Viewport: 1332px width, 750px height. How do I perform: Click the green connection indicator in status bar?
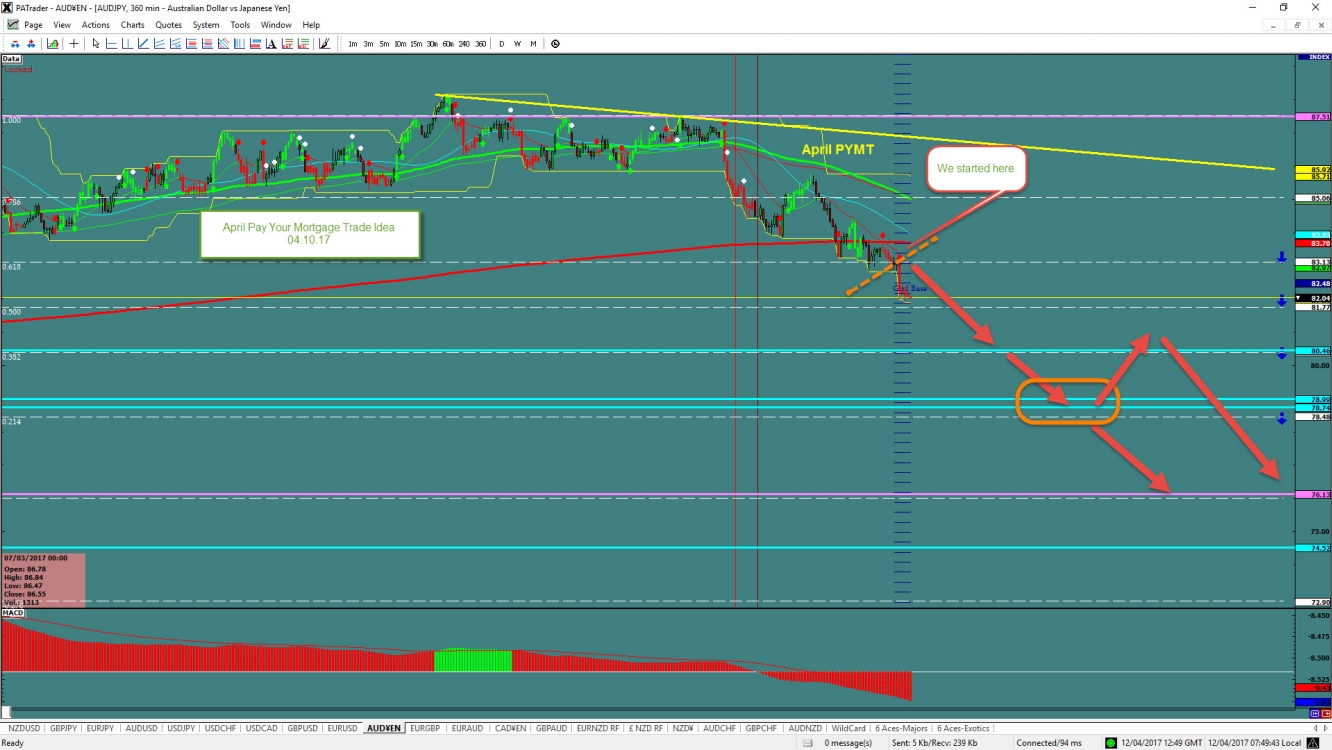point(1110,743)
